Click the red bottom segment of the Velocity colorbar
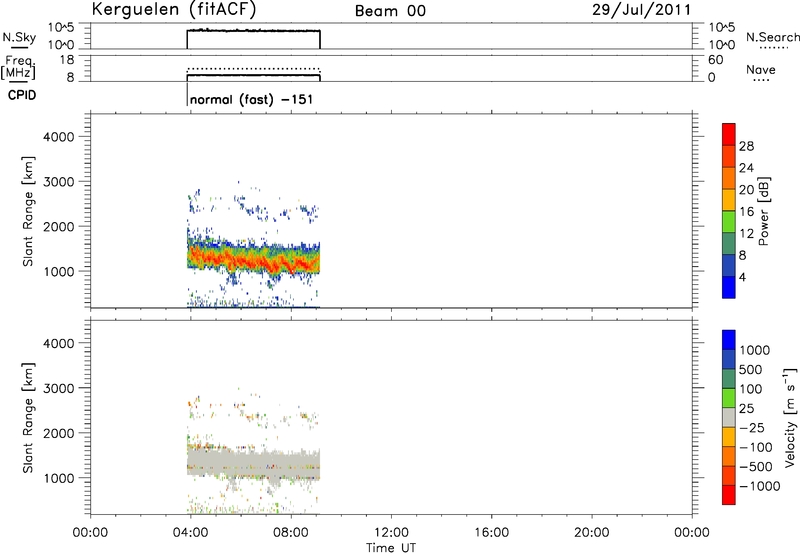 pos(729,495)
